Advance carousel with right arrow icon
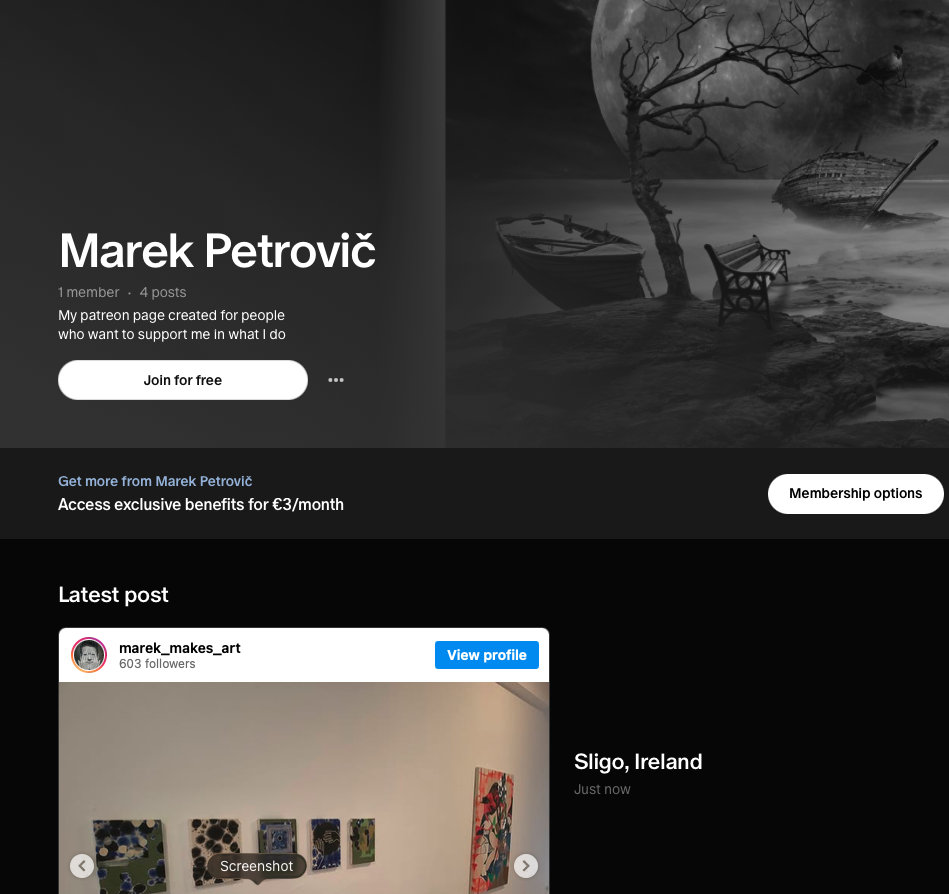This screenshot has height=894, width=949. [526, 866]
